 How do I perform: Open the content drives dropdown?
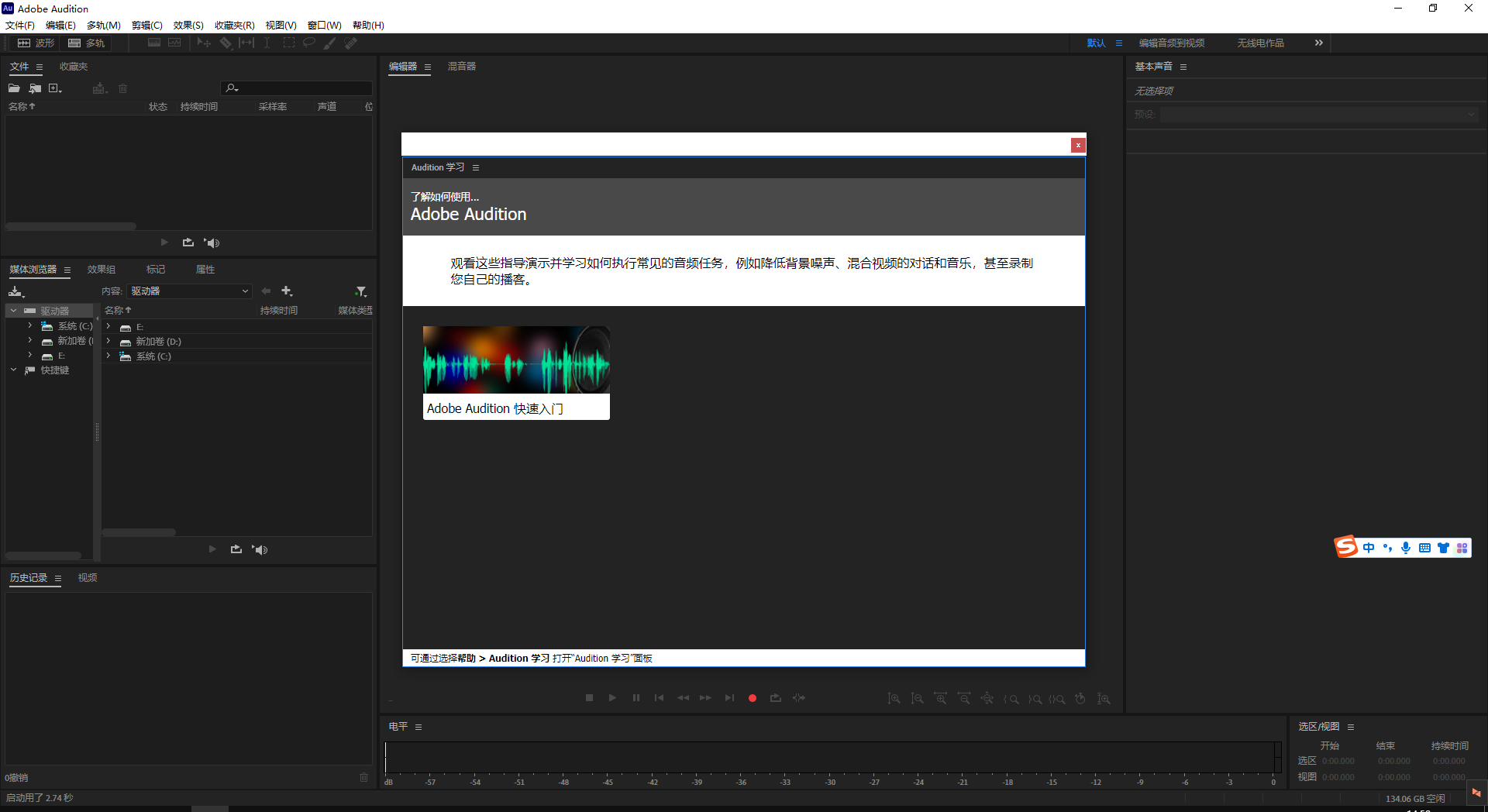[x=190, y=291]
